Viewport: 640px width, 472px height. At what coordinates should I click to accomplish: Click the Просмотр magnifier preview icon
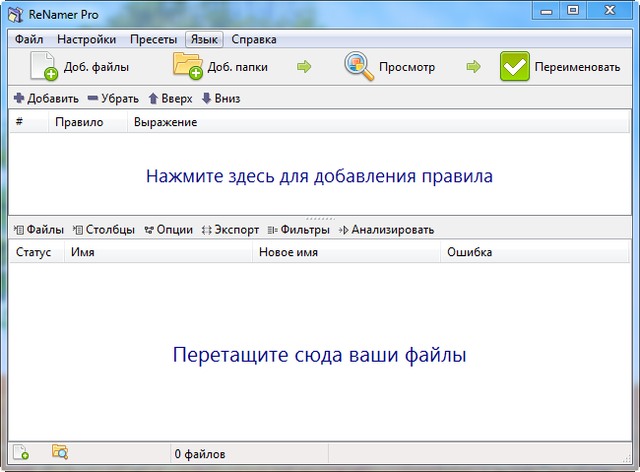pos(359,66)
